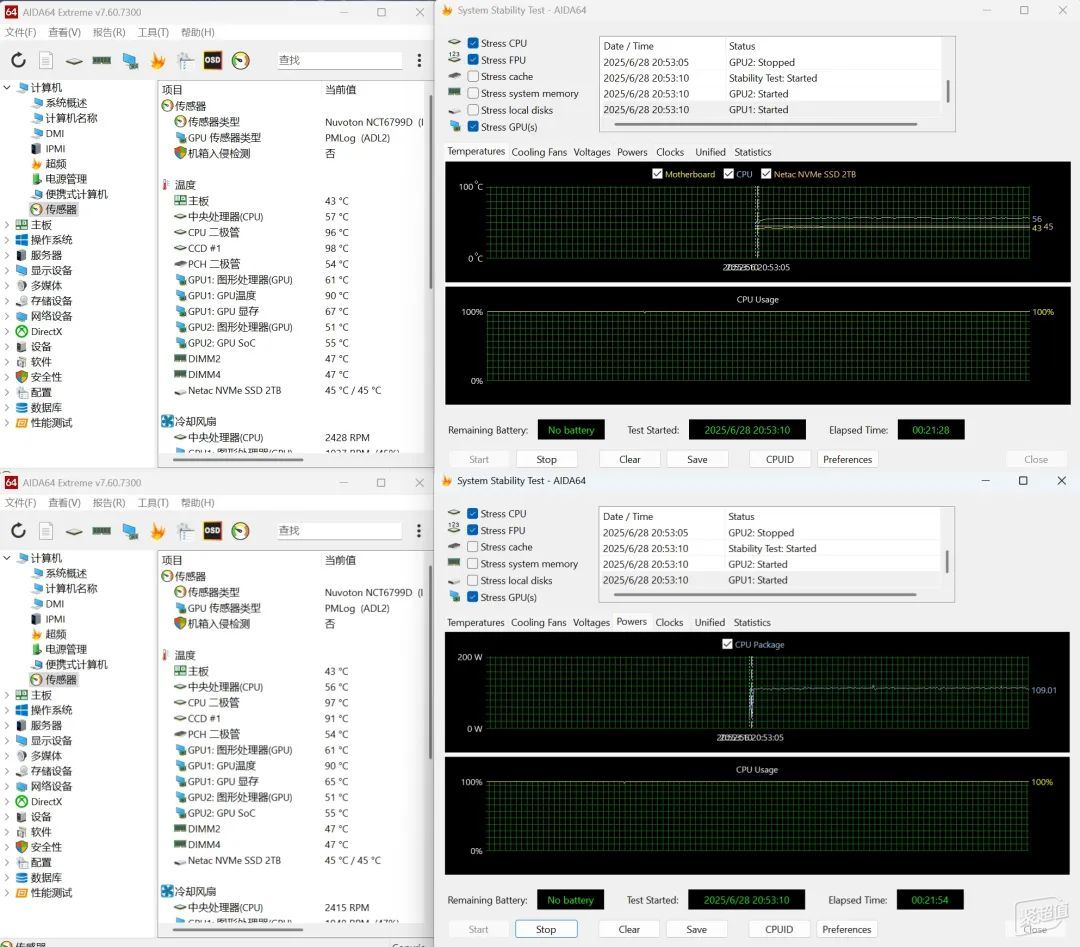Click OSD icon in lower AIDA64 Extreme toolbar
Screen dimensions: 1080x947
click(x=213, y=530)
